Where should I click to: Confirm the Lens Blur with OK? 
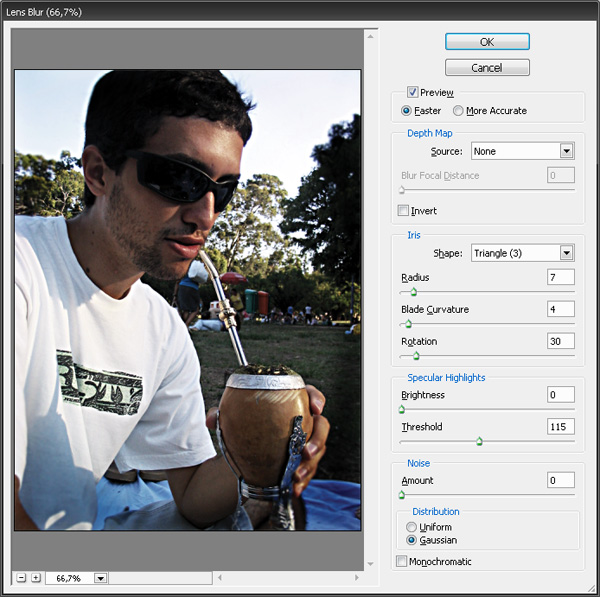pyautogui.click(x=487, y=42)
